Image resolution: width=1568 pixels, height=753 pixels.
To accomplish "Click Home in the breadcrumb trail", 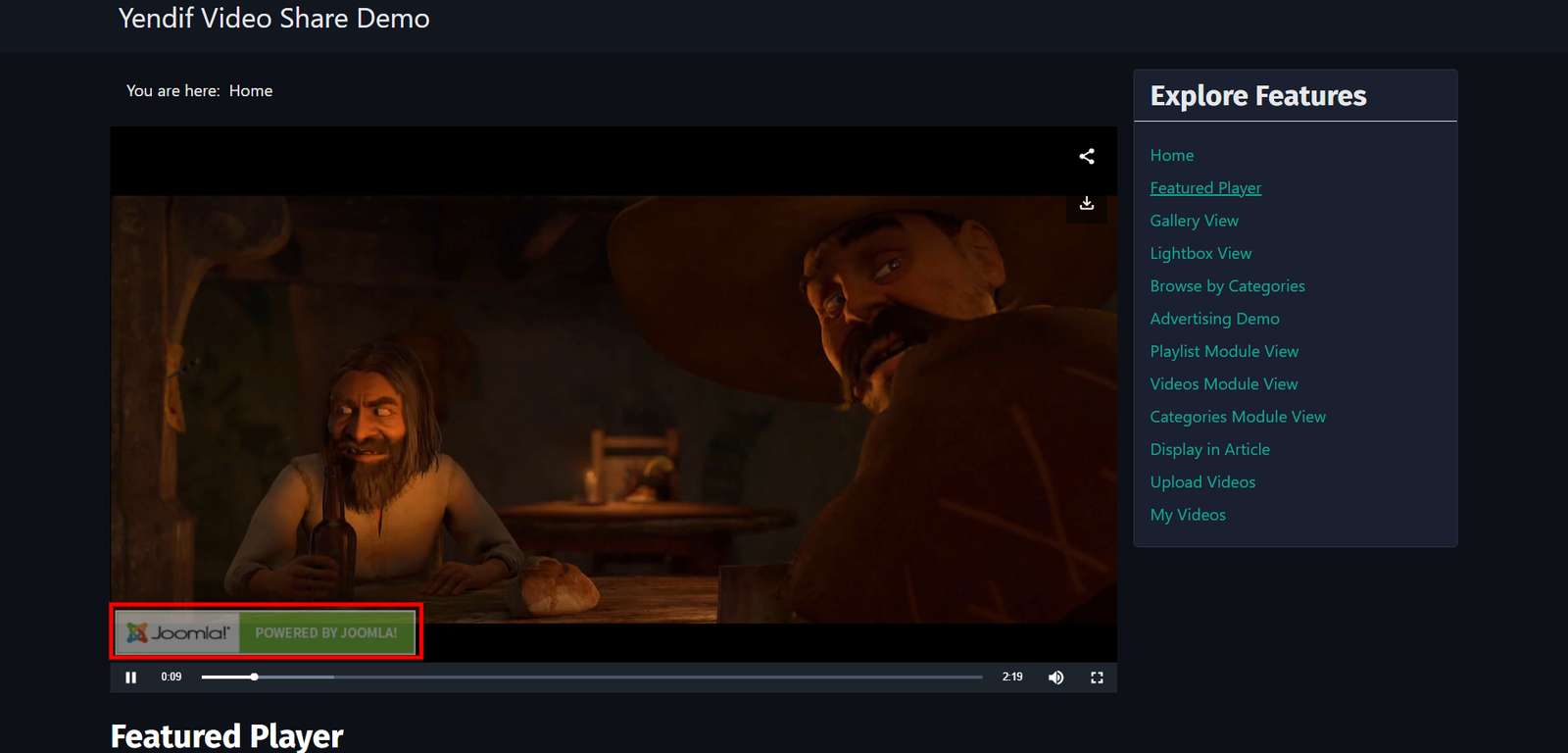I will [251, 91].
